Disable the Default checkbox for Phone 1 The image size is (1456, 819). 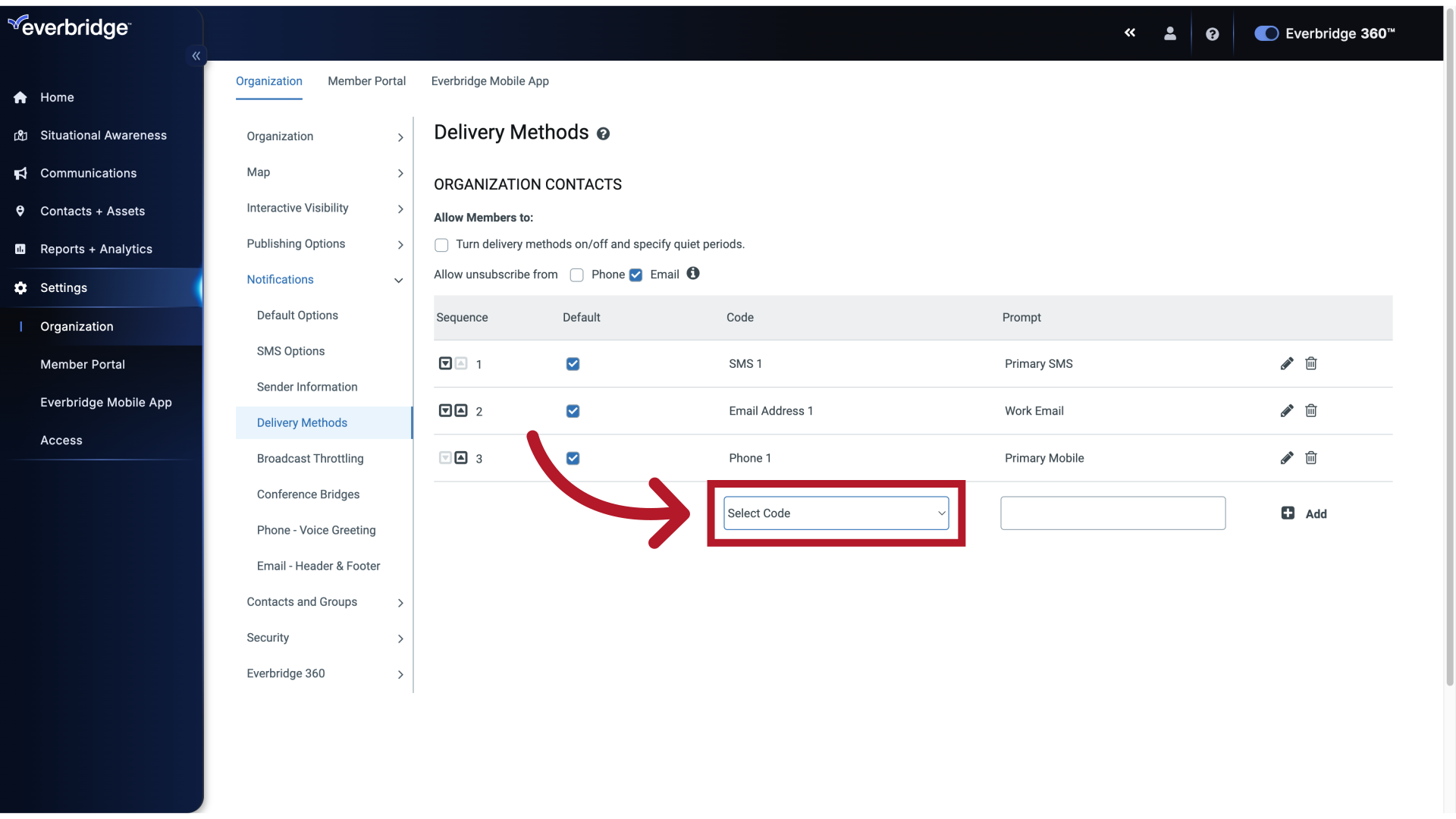(573, 458)
